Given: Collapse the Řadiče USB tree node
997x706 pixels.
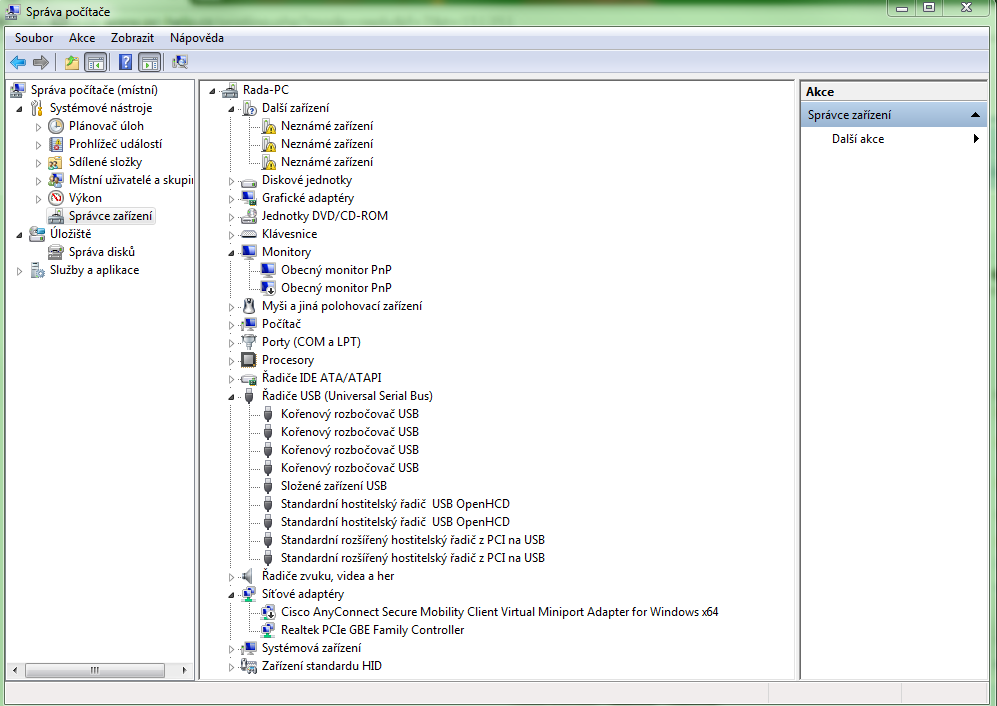Looking at the screenshot, I should (232, 396).
